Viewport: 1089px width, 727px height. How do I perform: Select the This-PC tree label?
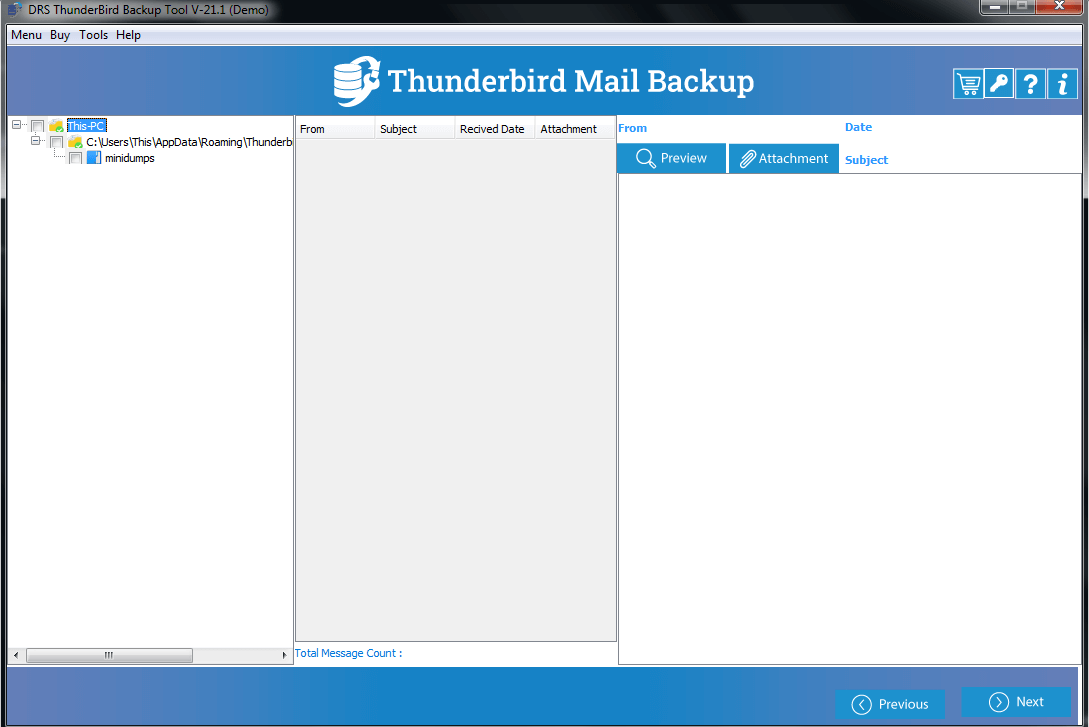pos(86,126)
